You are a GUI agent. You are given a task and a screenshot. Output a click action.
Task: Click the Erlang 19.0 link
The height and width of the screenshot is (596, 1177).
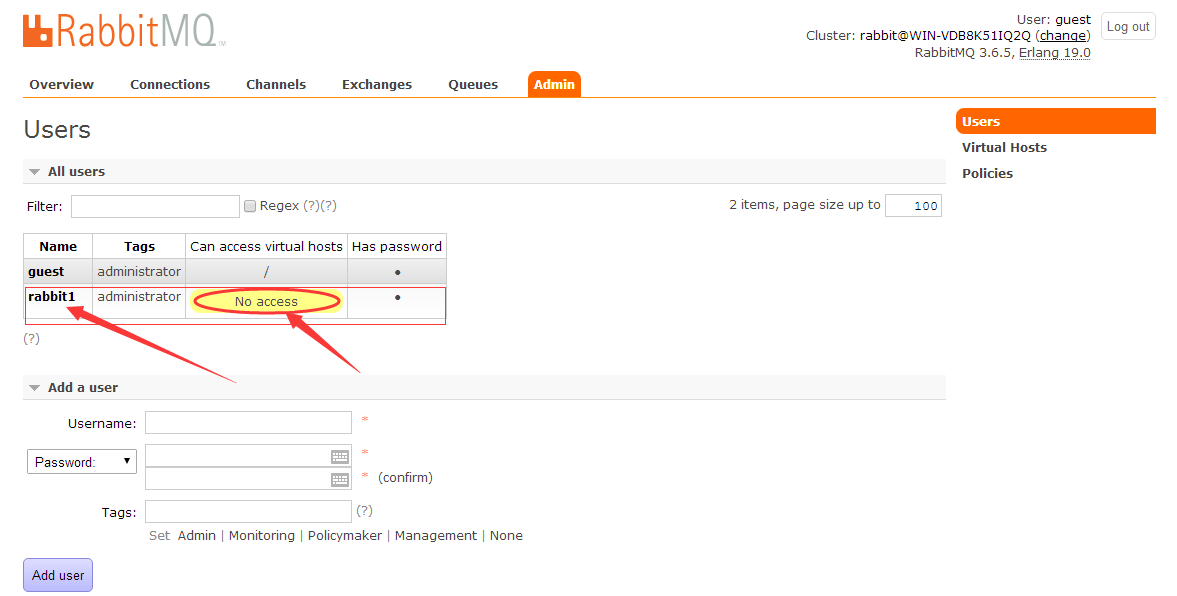pyautogui.click(x=1054, y=53)
